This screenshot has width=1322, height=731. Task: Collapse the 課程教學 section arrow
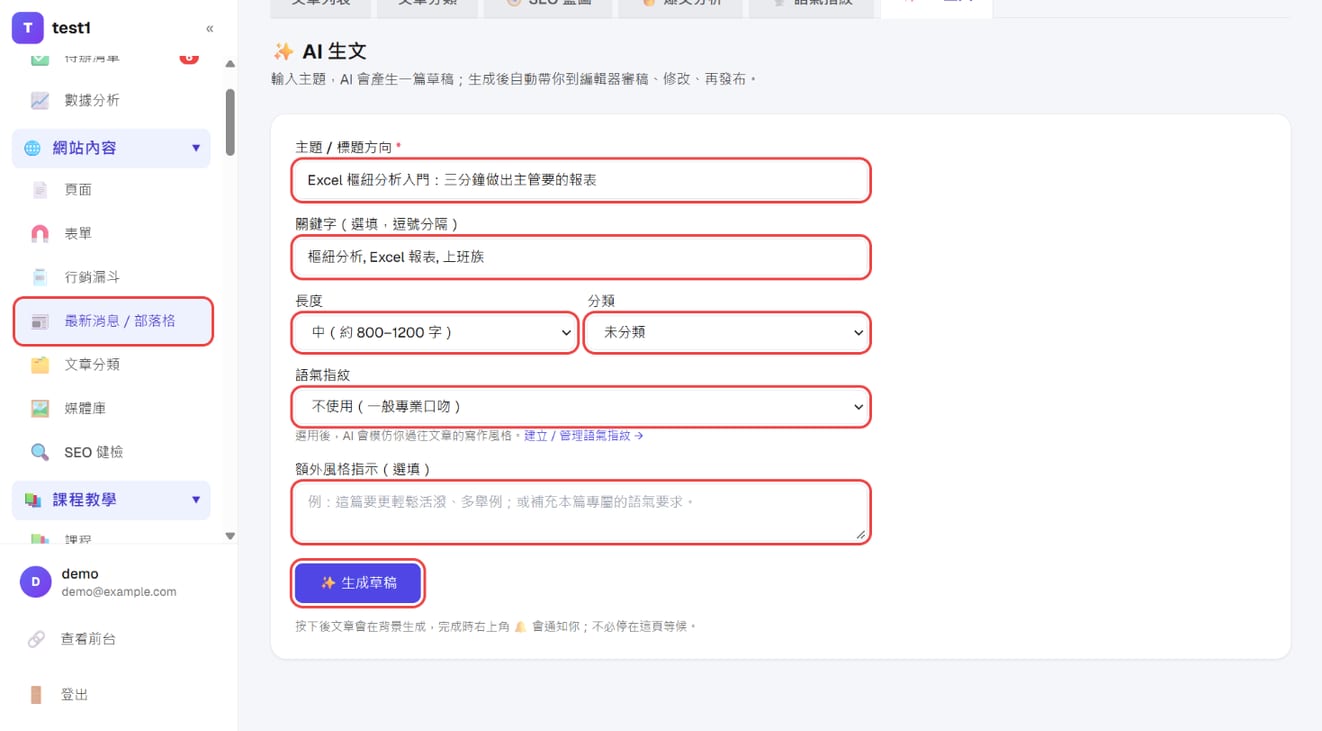point(196,500)
